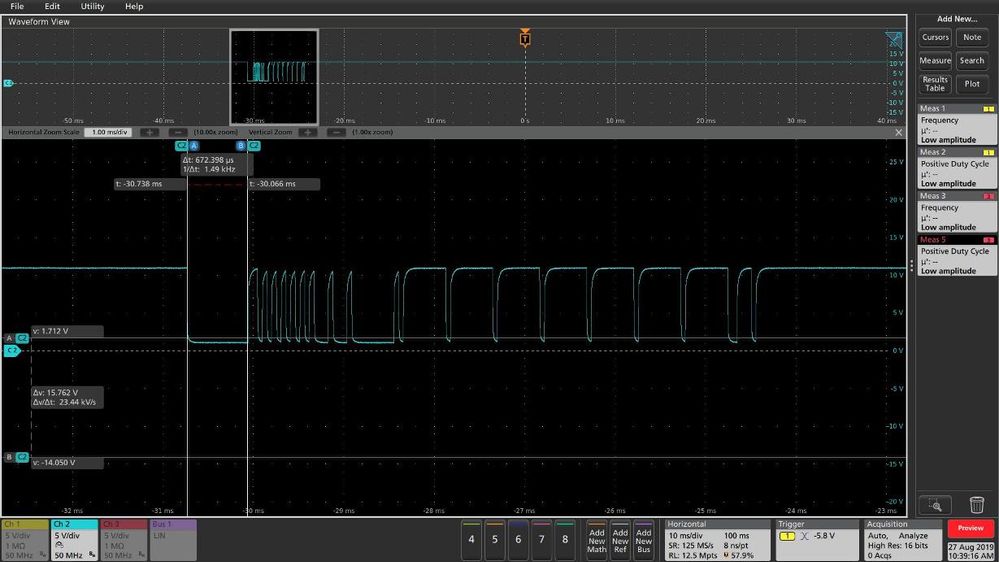This screenshot has width=999, height=562.
Task: Turn on channel 7 button
Action: [x=542, y=540]
